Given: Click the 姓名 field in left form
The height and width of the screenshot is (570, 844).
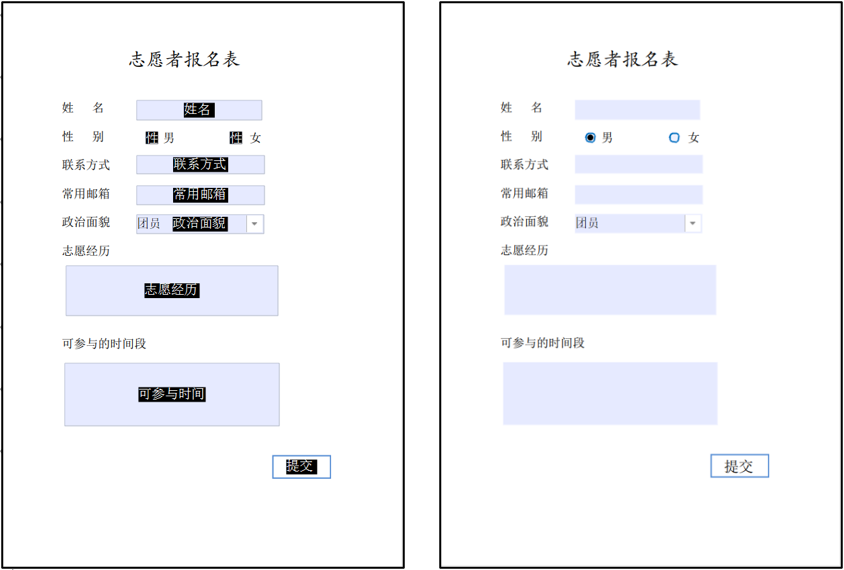Looking at the screenshot, I should point(199,110).
